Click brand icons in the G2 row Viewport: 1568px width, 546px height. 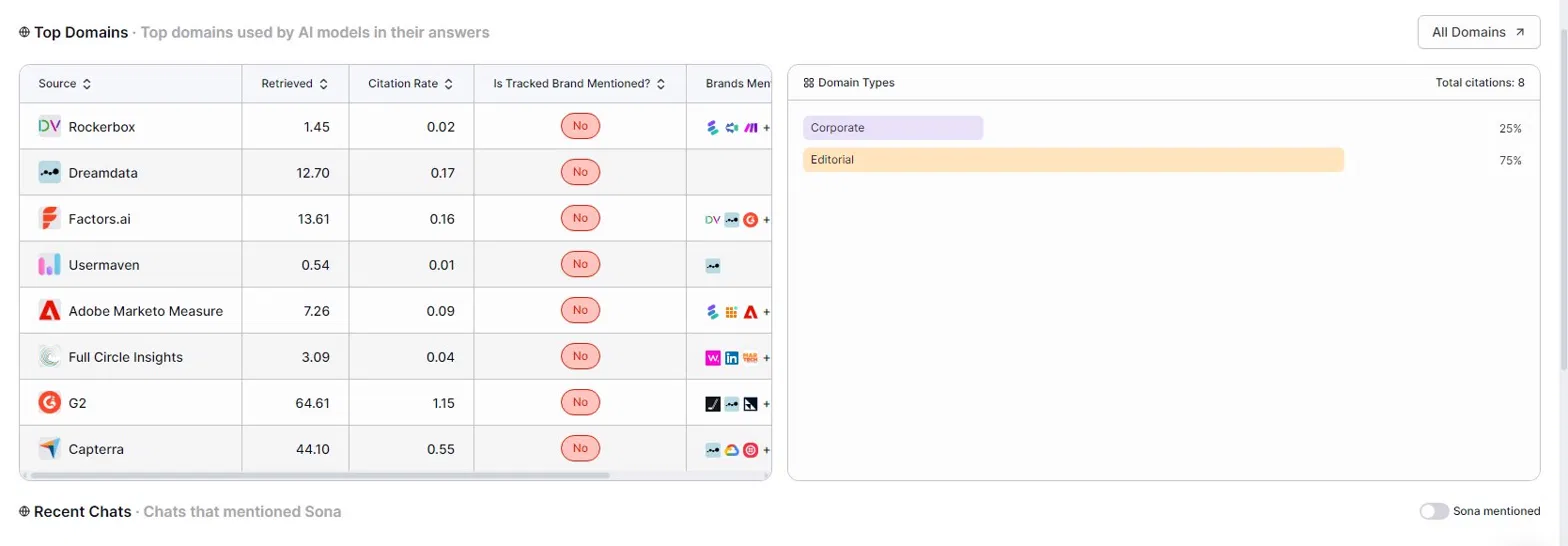click(737, 404)
